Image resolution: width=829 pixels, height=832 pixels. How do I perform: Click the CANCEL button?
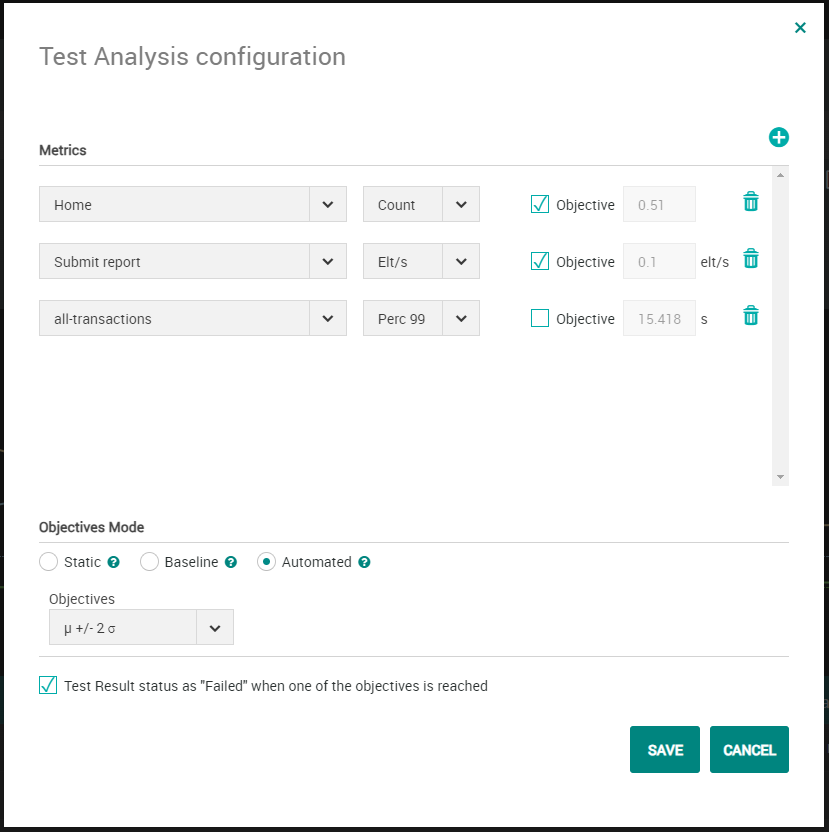click(749, 750)
